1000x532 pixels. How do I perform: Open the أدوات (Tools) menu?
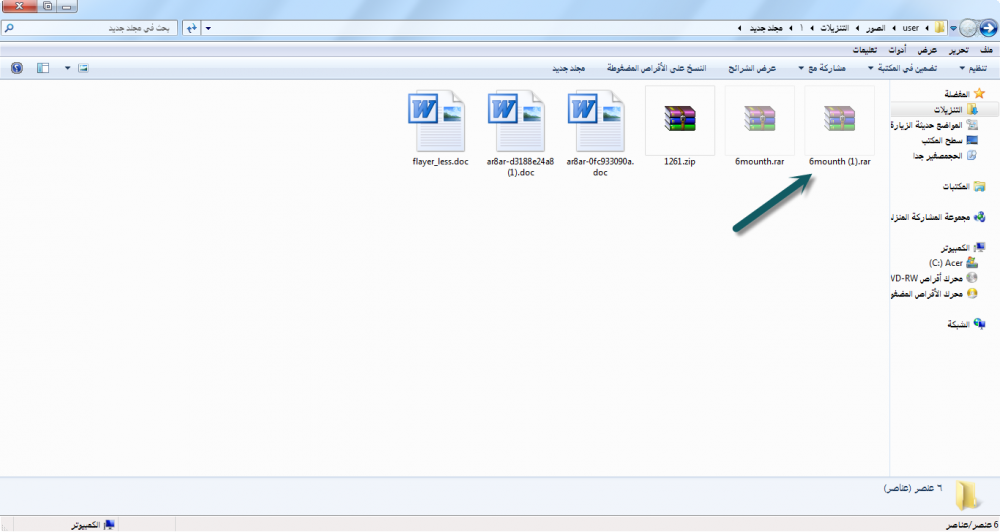coord(898,49)
